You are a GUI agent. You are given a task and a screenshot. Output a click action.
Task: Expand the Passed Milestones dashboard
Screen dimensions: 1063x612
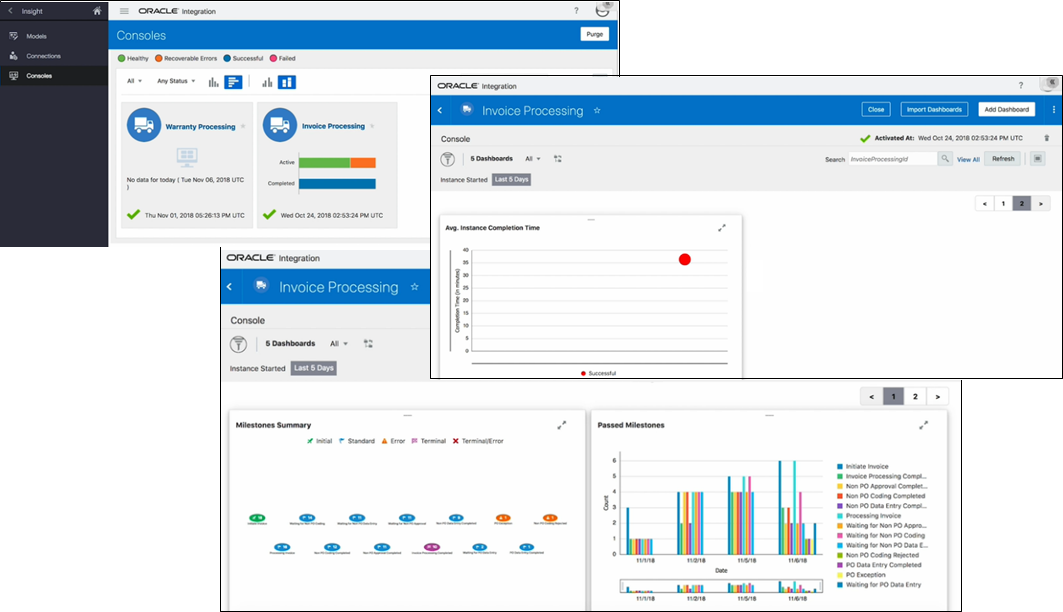coord(923,425)
